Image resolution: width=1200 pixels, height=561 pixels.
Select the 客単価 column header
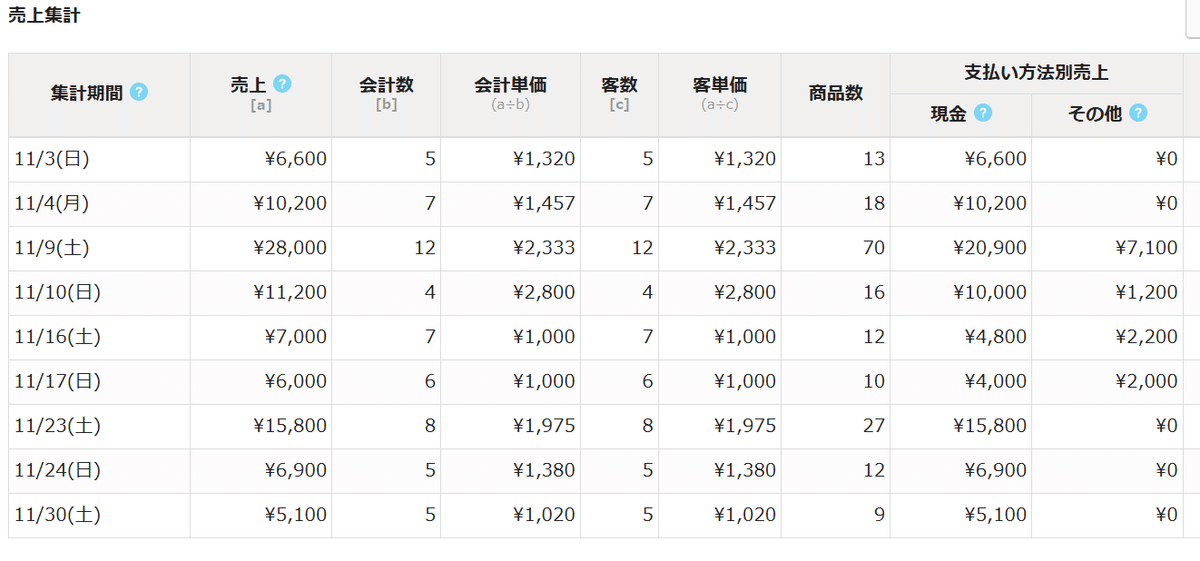[x=720, y=86]
